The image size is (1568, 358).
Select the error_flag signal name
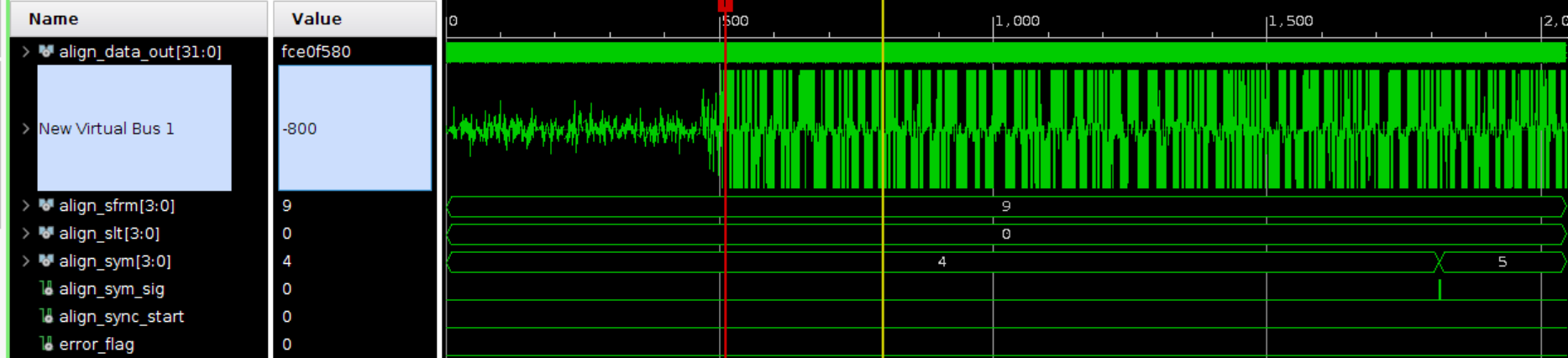pos(97,344)
